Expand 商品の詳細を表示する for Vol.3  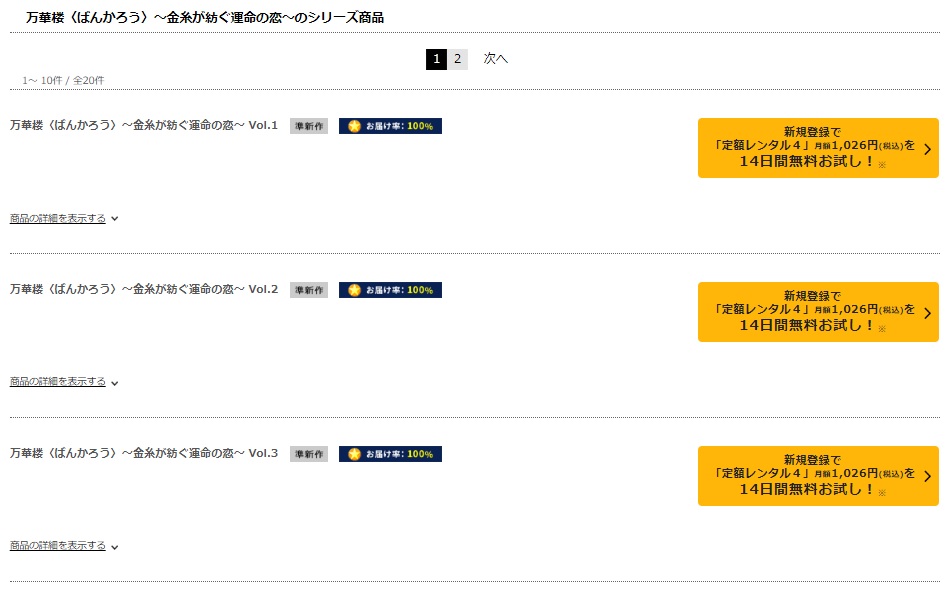[63, 545]
